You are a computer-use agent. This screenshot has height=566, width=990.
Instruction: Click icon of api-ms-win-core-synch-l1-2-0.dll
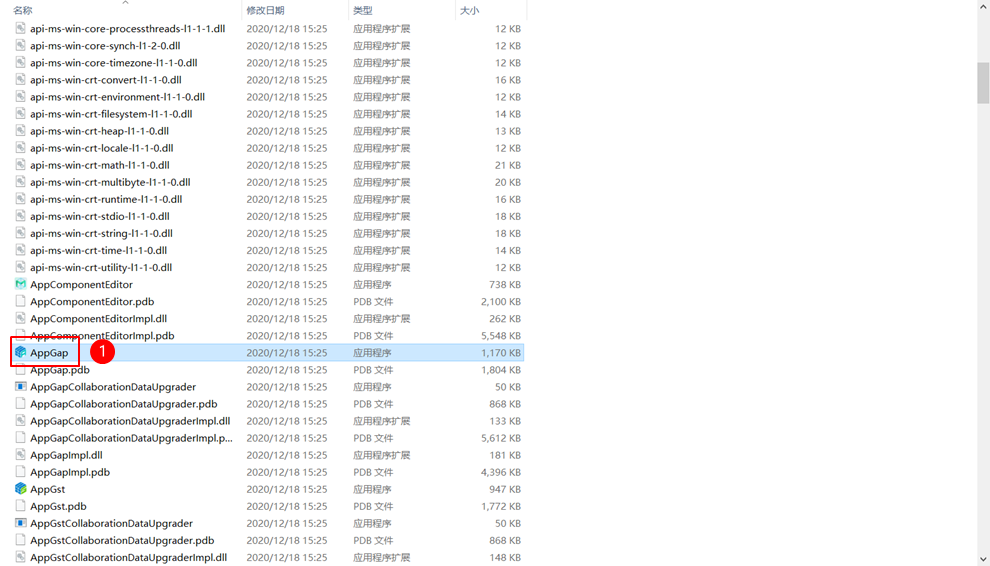21,45
